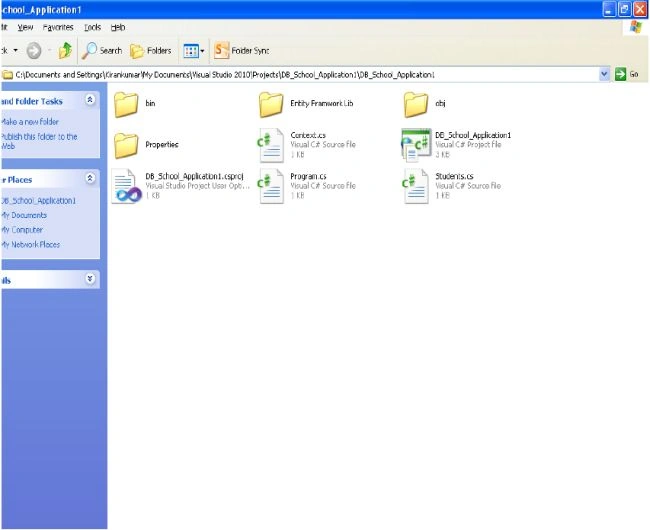Open the View menu

coord(25,27)
